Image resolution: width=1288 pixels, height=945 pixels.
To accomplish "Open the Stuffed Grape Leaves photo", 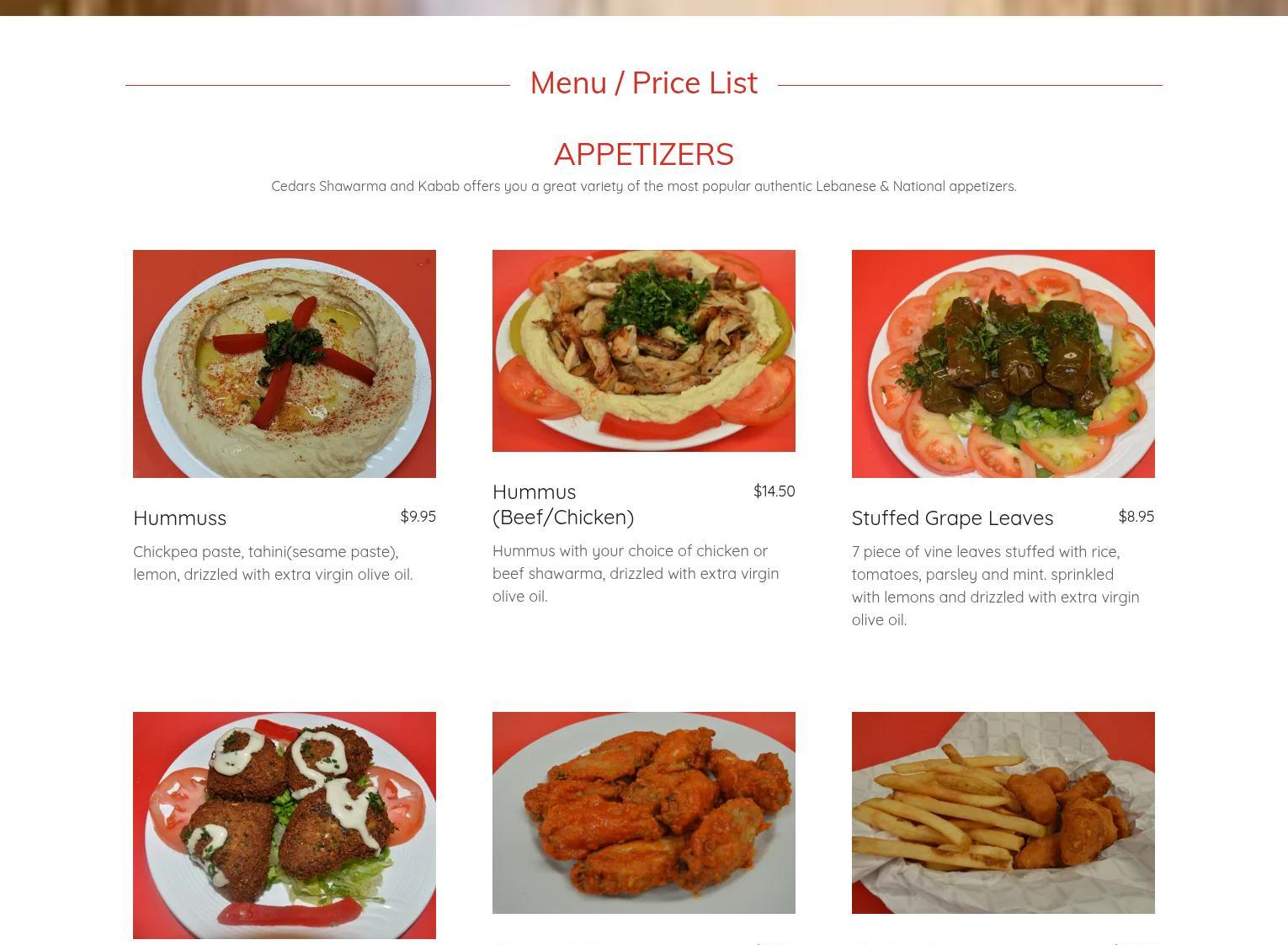I will tap(1003, 364).
